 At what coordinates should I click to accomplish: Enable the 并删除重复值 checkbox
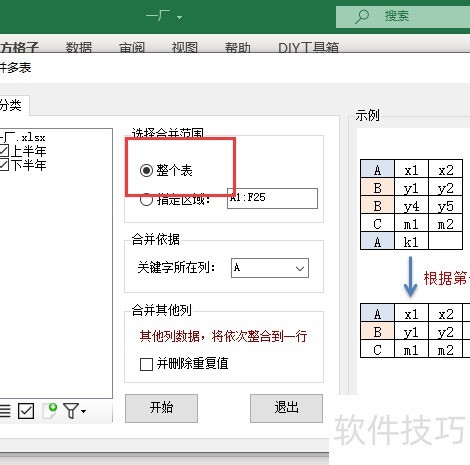(146, 364)
